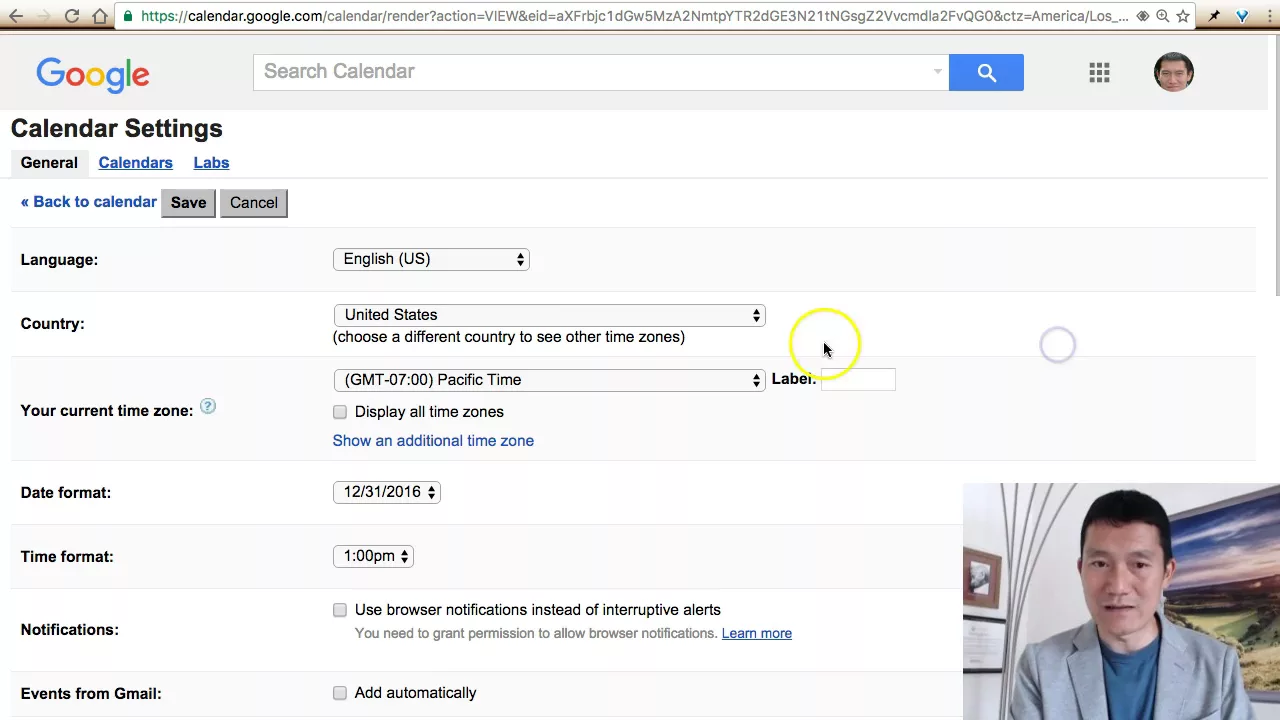1280x720 pixels.
Task: Switch to the Labs tab
Action: (211, 162)
